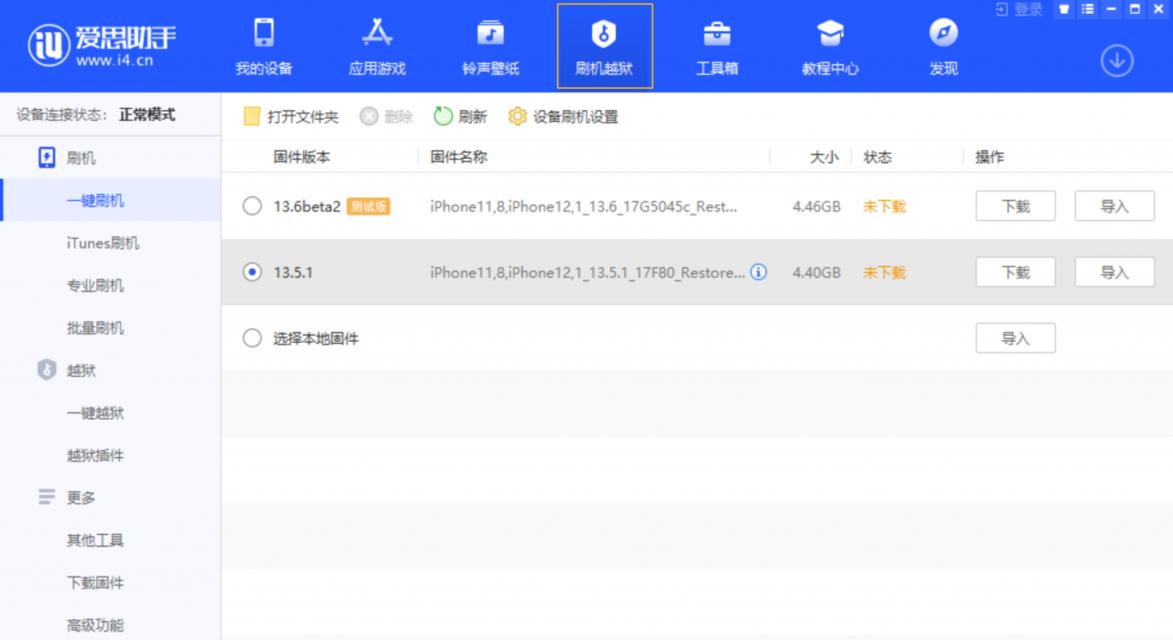Click the 正常模式 connection status text
The height and width of the screenshot is (640, 1173).
(147, 114)
